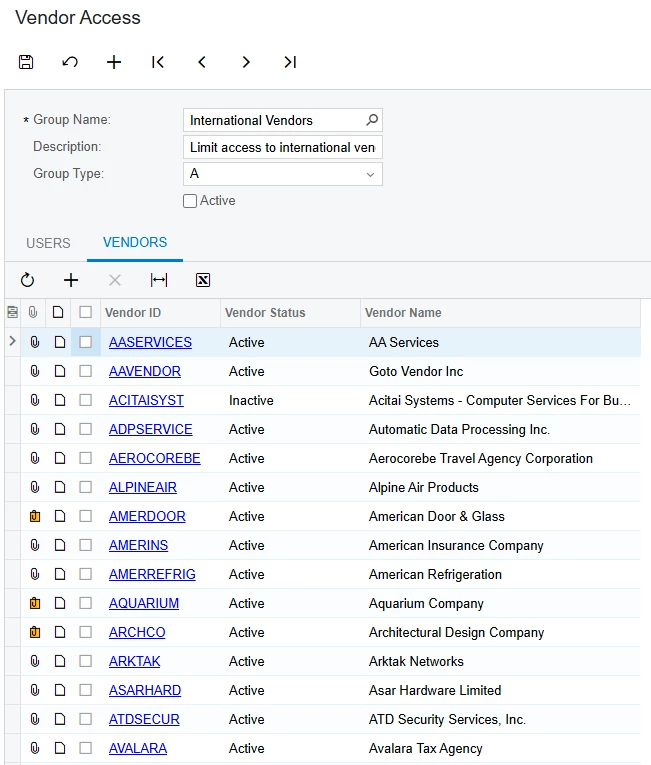Export vendors grid to Excel
This screenshot has width=651, height=765.
click(203, 280)
